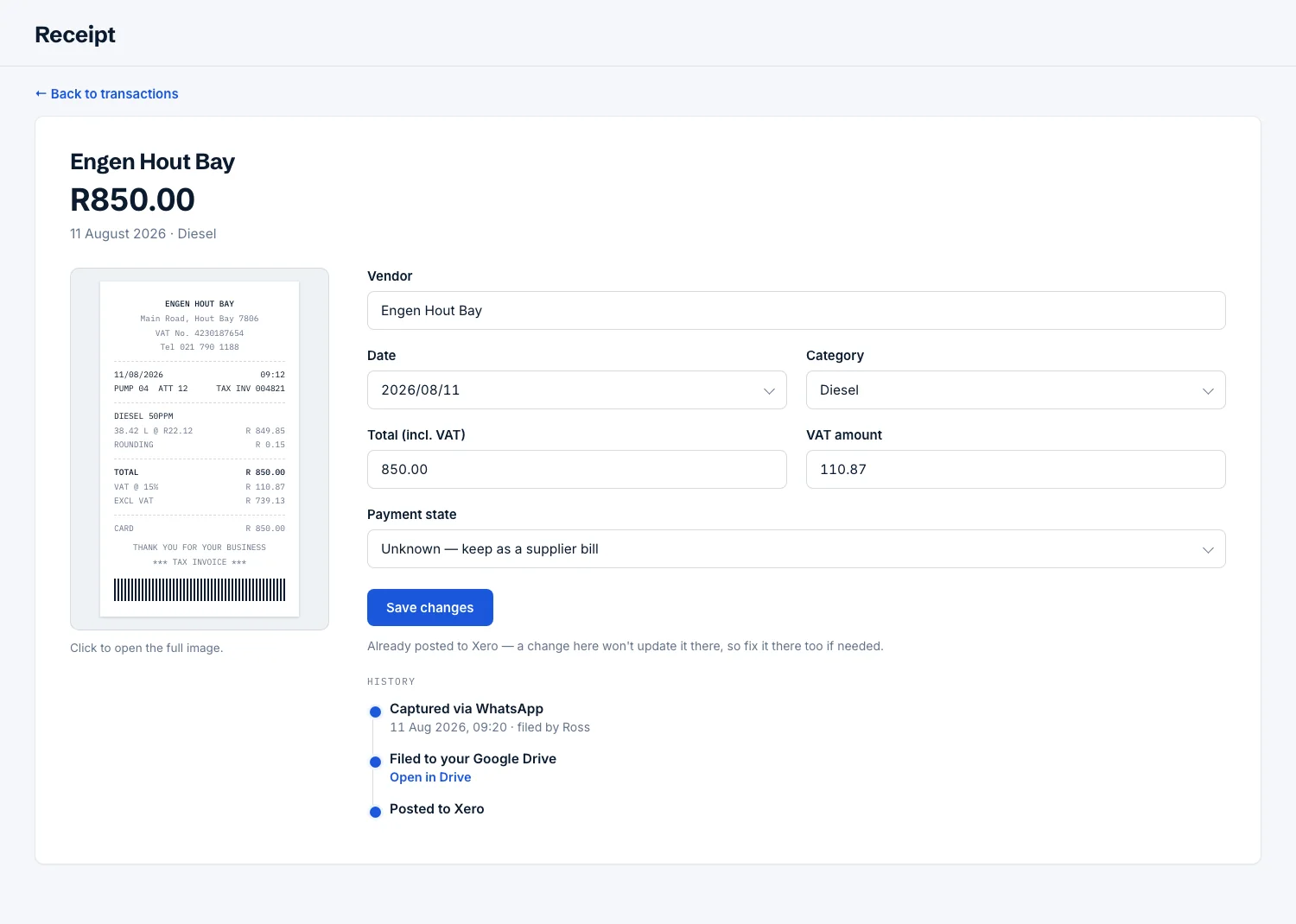Viewport: 1296px width, 924px height.
Task: Open the receipt image thumbnail
Action: [200, 449]
